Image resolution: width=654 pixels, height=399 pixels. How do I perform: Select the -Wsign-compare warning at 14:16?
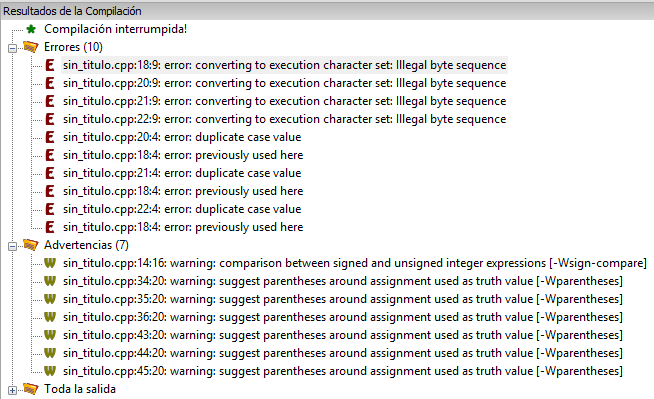pyautogui.click(x=355, y=263)
